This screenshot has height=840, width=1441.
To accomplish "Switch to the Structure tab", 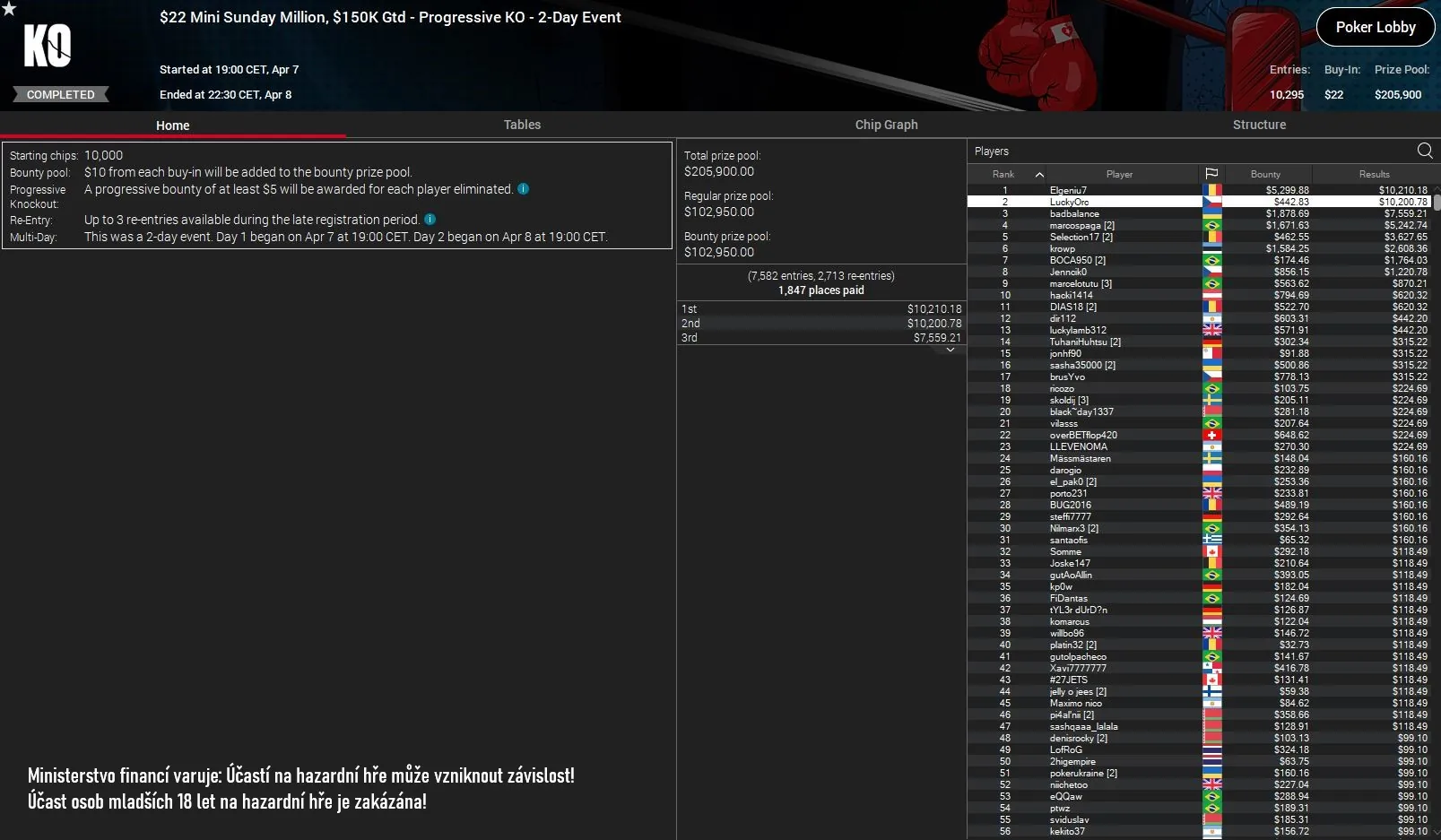I will (x=1259, y=125).
